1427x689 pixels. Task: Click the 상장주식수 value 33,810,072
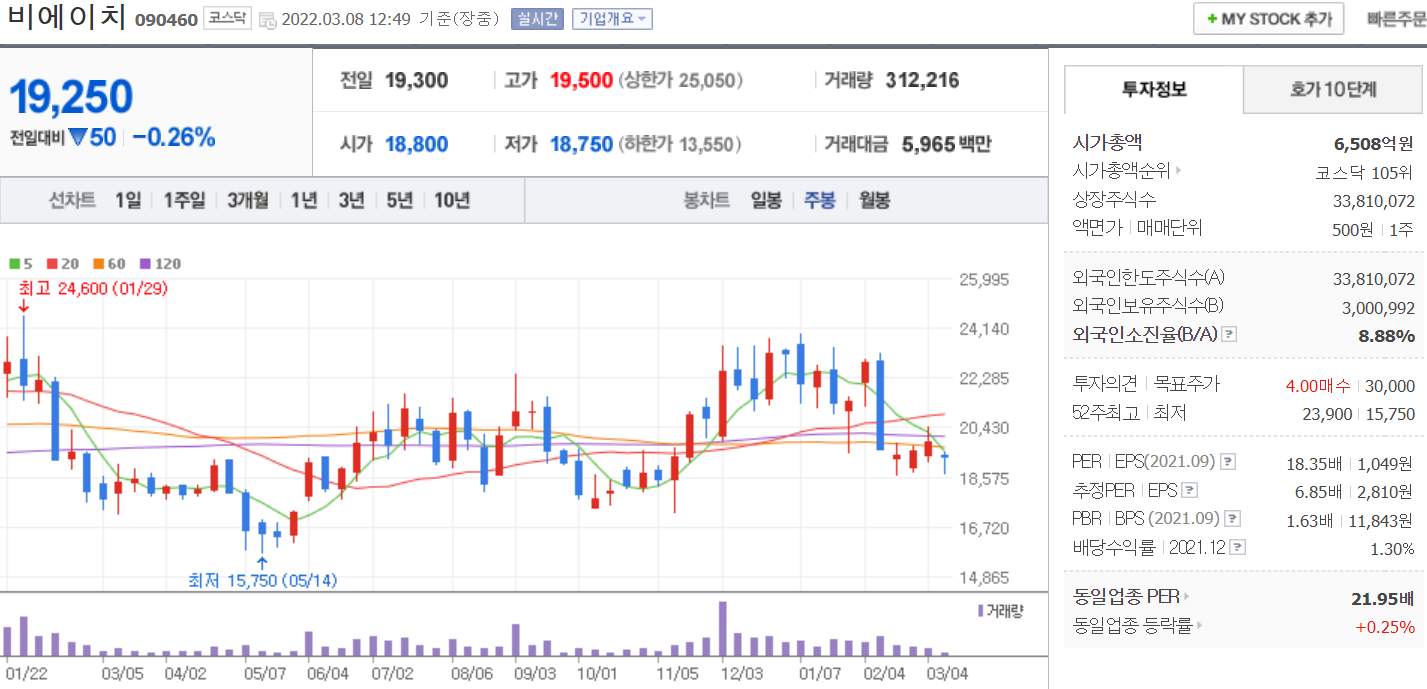point(1374,200)
